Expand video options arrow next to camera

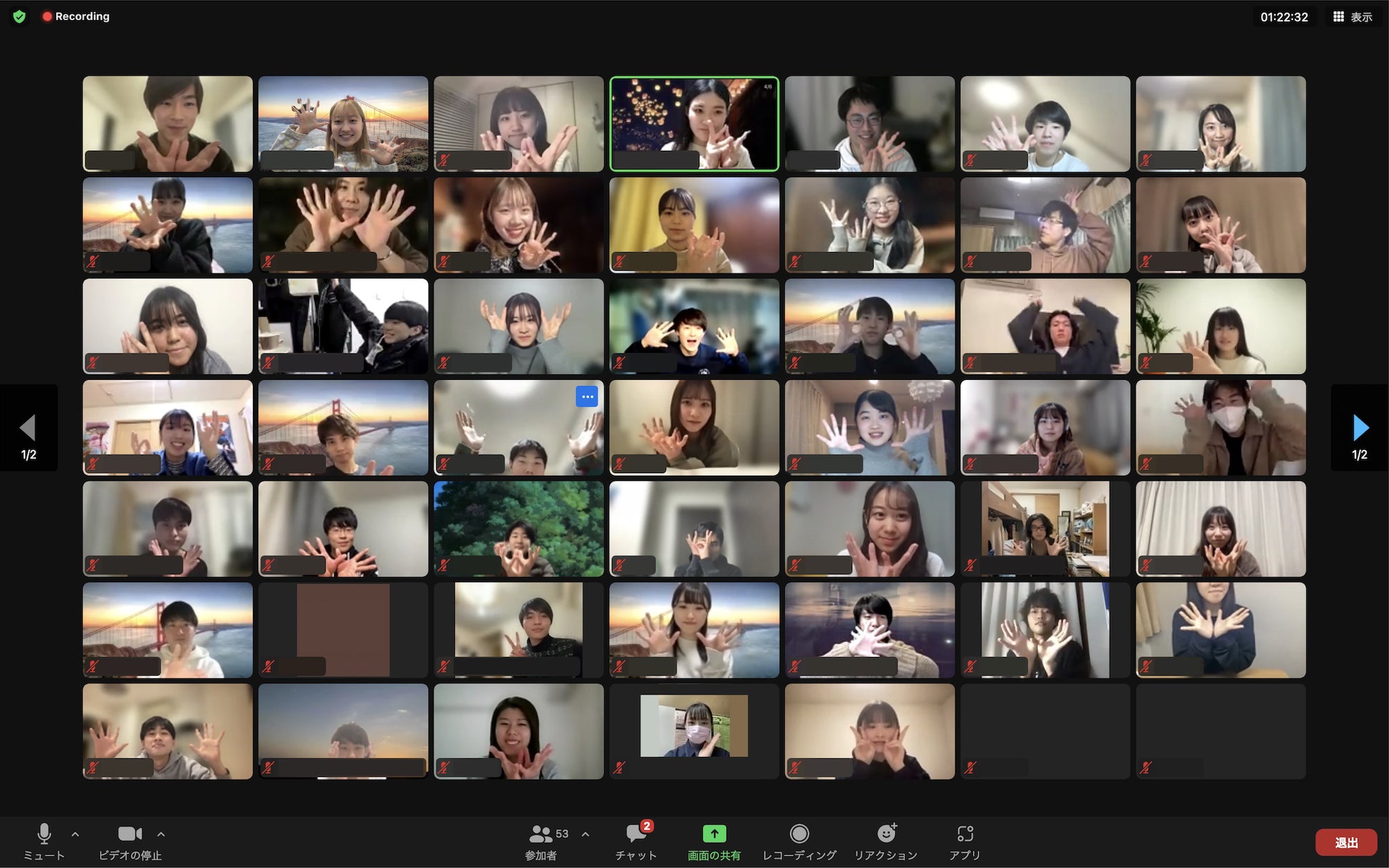[161, 834]
